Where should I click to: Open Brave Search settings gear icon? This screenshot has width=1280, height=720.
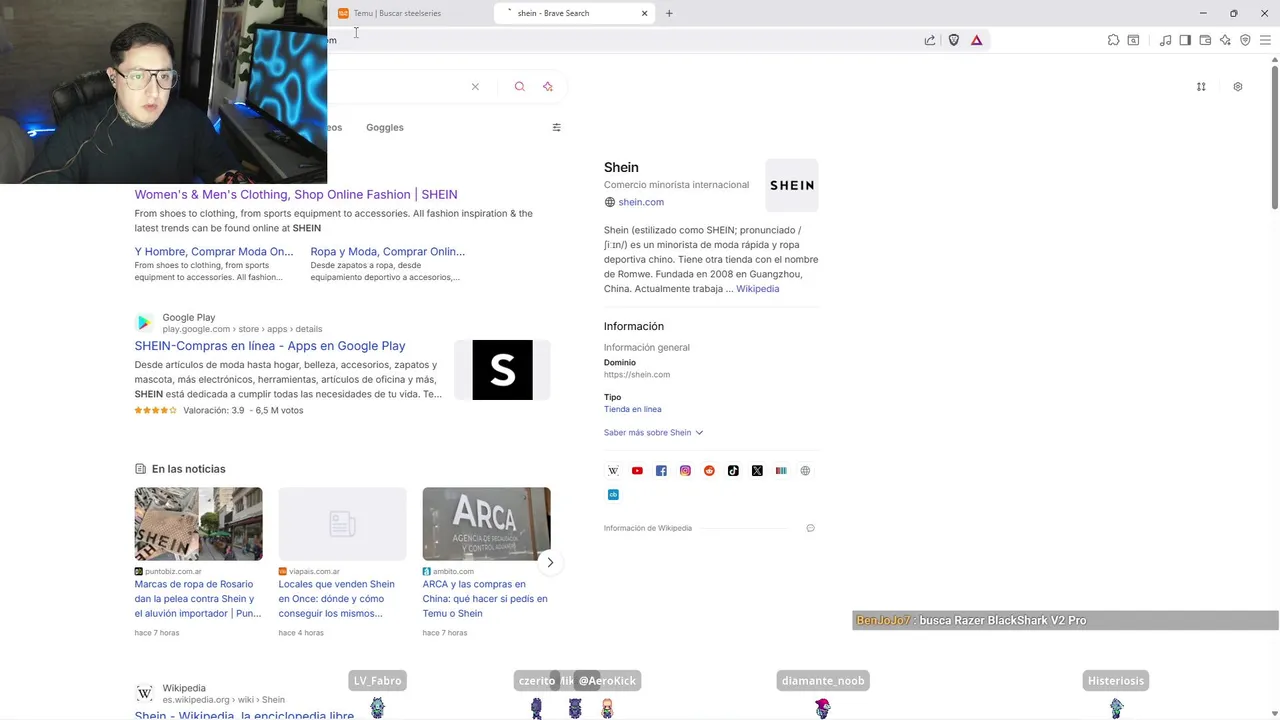1238,87
